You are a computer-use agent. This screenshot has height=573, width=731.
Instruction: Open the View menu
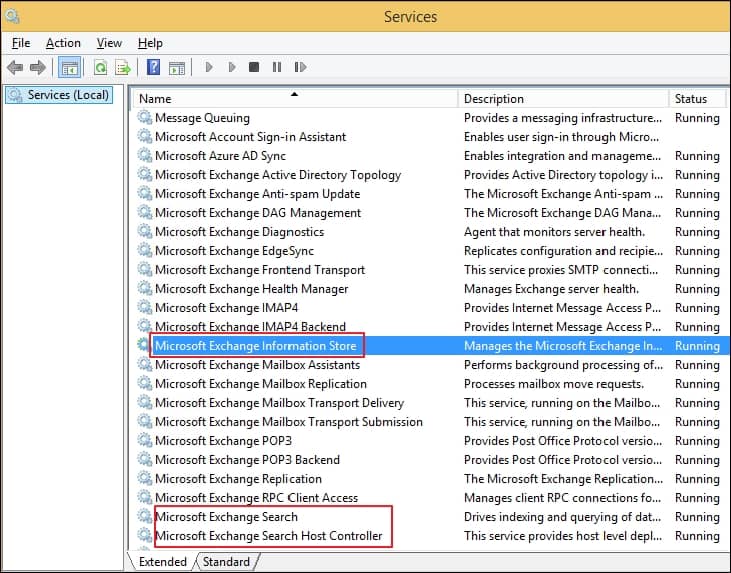109,43
